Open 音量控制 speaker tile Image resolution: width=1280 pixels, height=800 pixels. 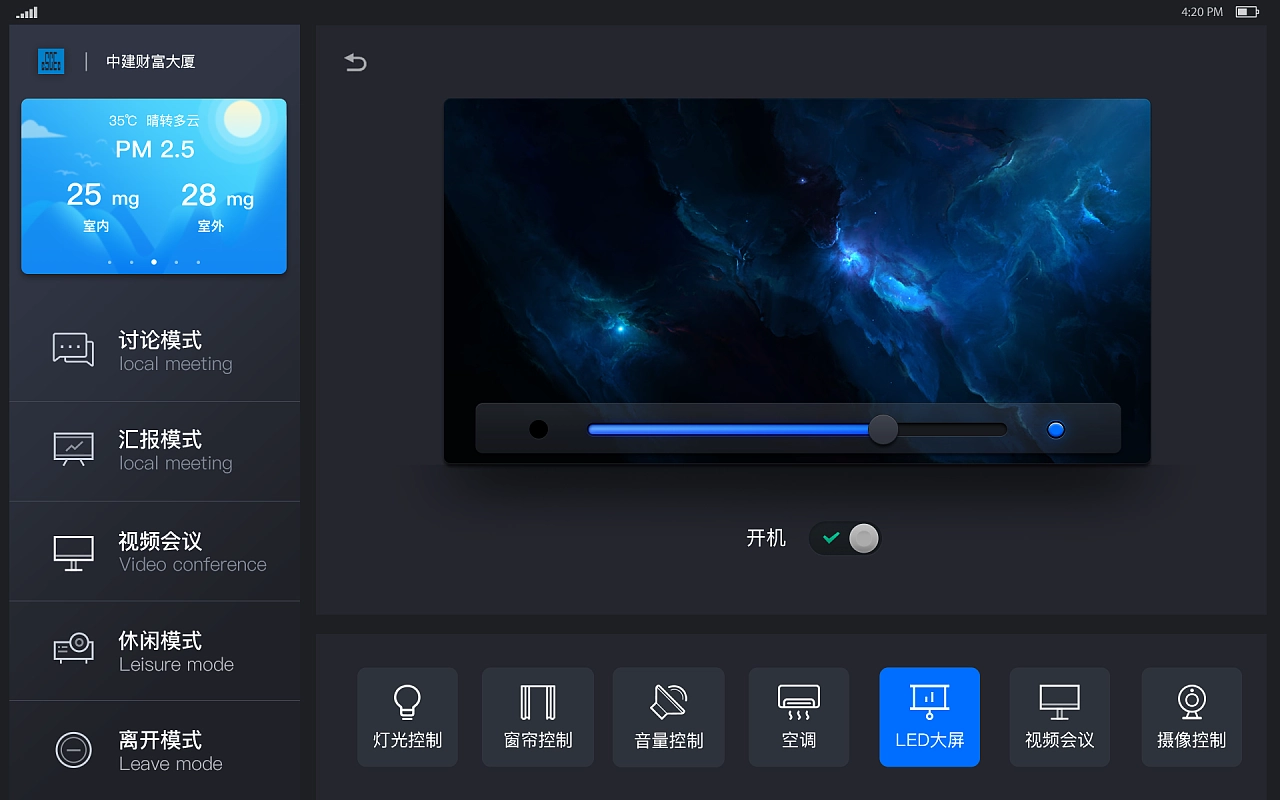[x=669, y=717]
